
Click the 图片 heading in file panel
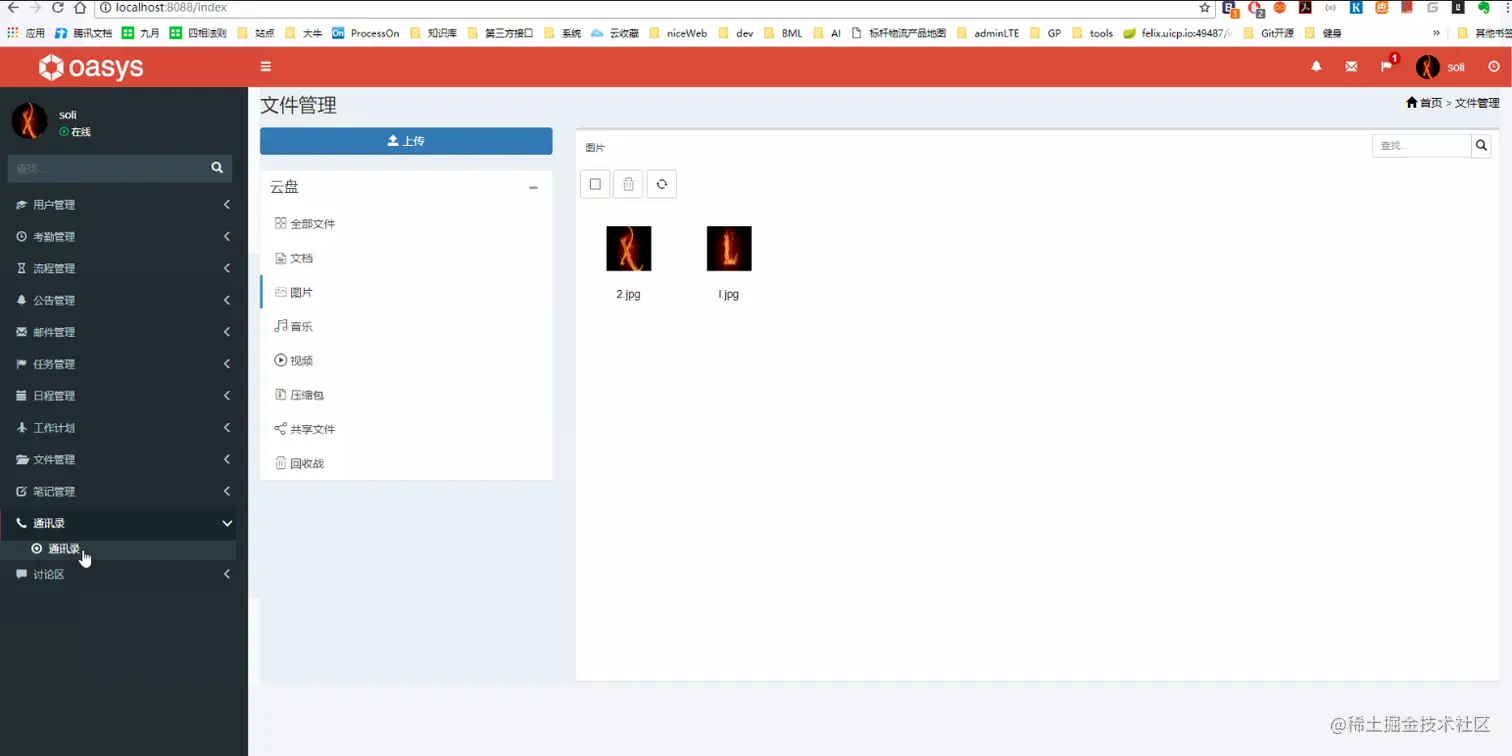coord(595,148)
